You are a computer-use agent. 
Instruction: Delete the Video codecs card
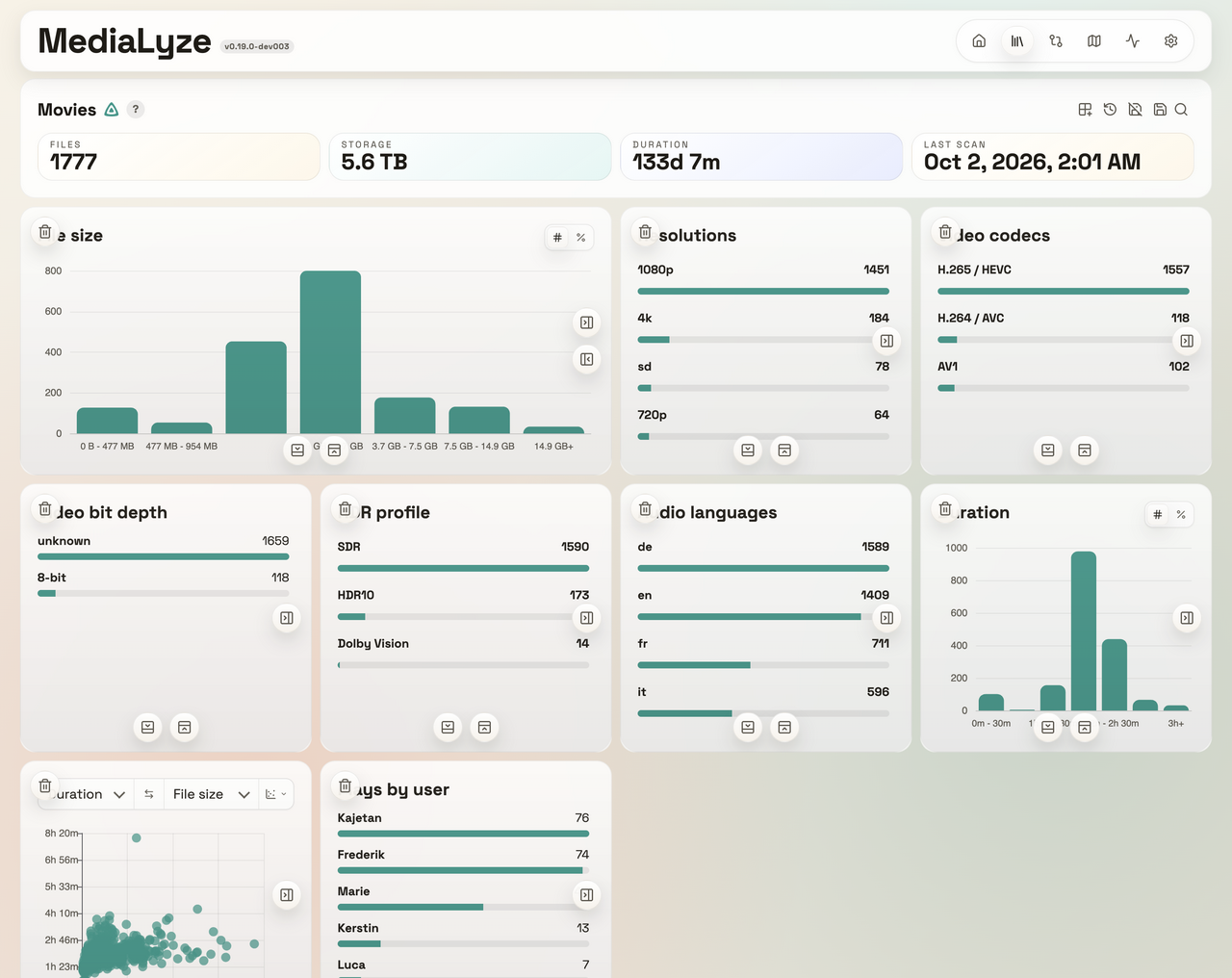946,232
